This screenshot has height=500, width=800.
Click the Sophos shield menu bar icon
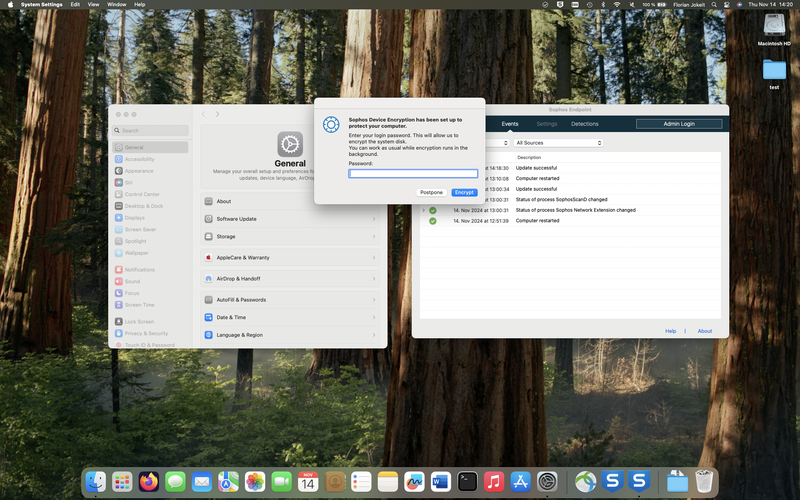560,5
